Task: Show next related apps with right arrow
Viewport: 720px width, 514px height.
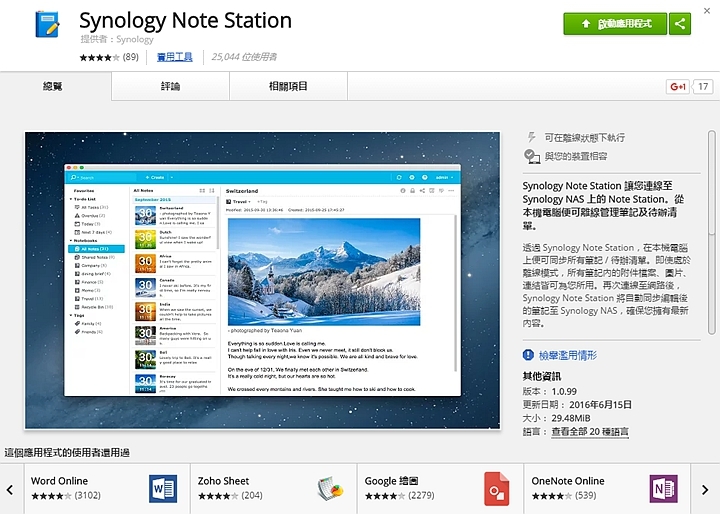Action: 705,490
